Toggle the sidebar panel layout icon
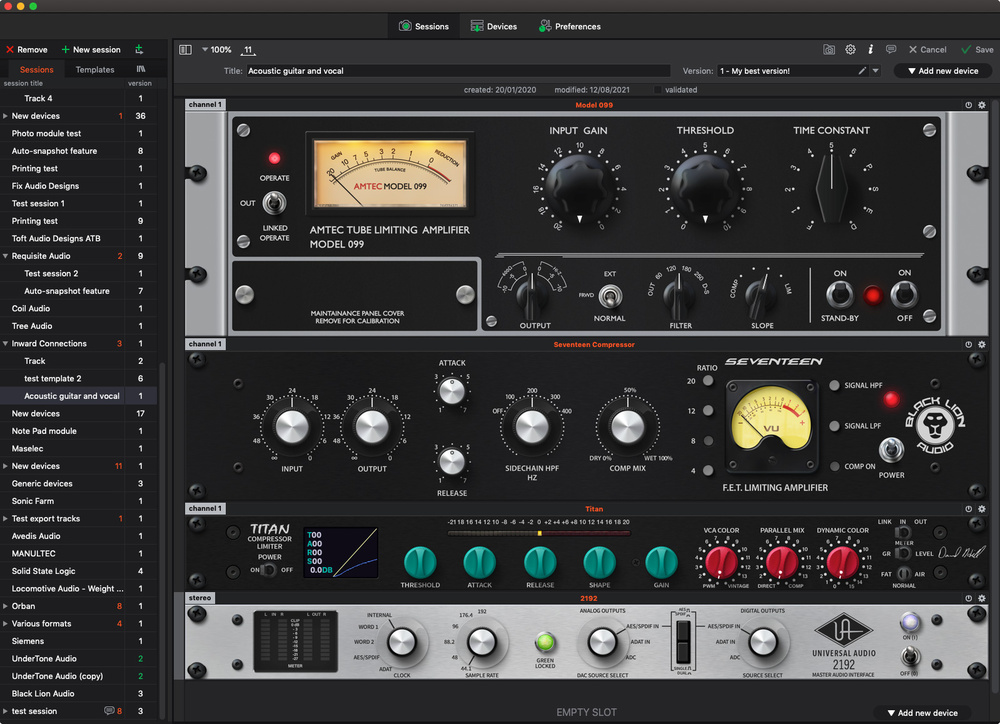The image size is (1000, 724). coord(185,49)
